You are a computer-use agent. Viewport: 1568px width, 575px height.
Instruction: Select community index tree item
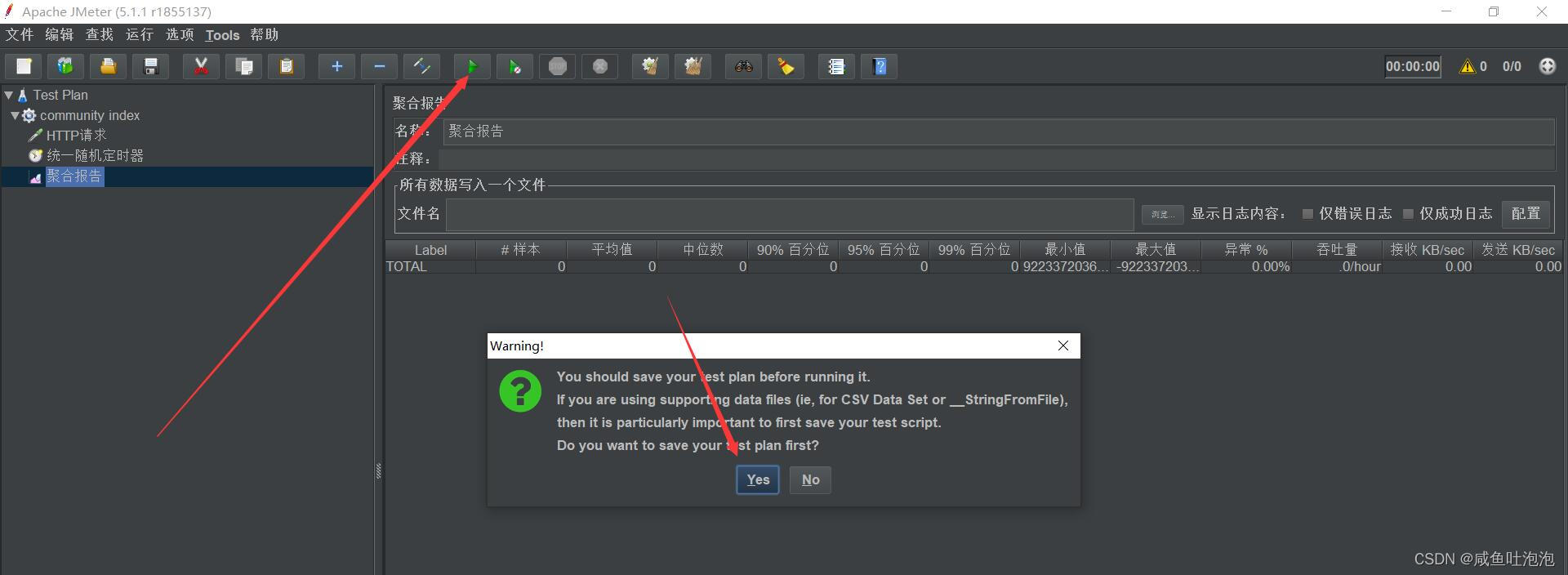pos(90,115)
